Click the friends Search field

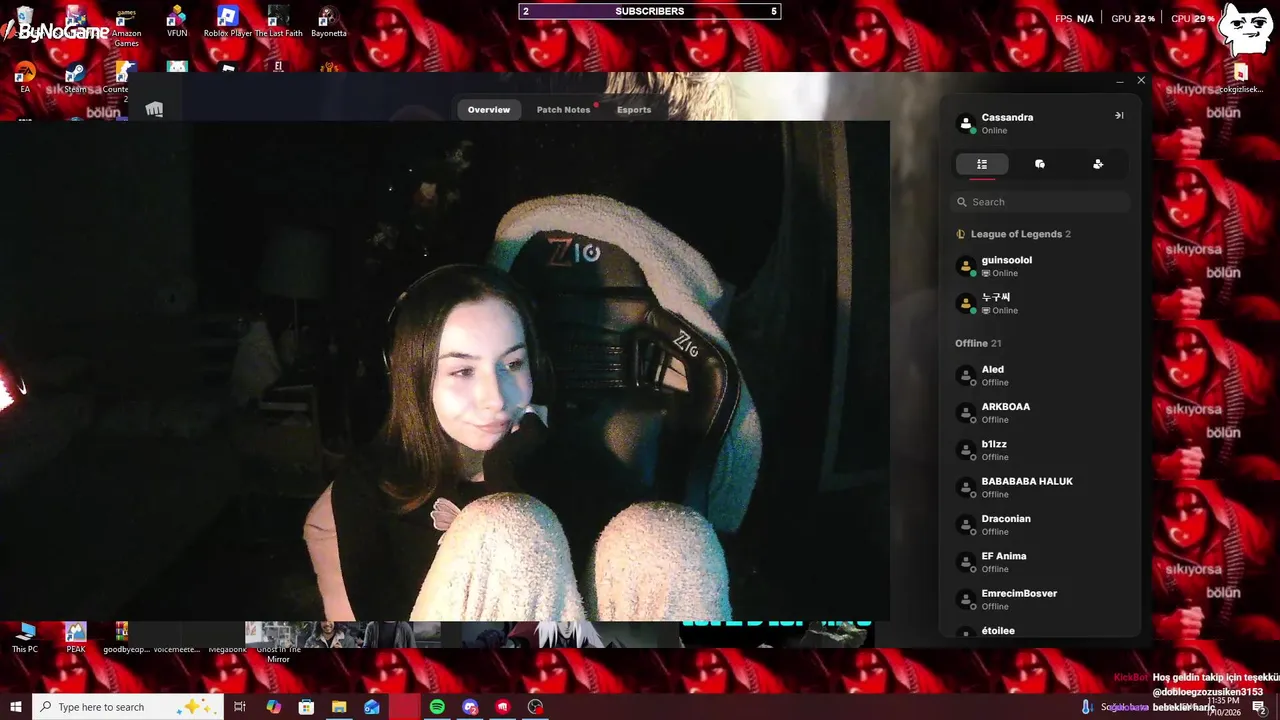[1040, 202]
